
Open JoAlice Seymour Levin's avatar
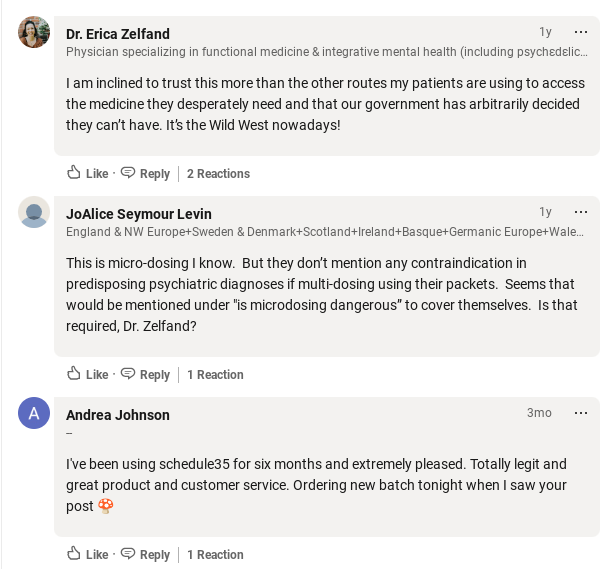[x=34, y=212]
